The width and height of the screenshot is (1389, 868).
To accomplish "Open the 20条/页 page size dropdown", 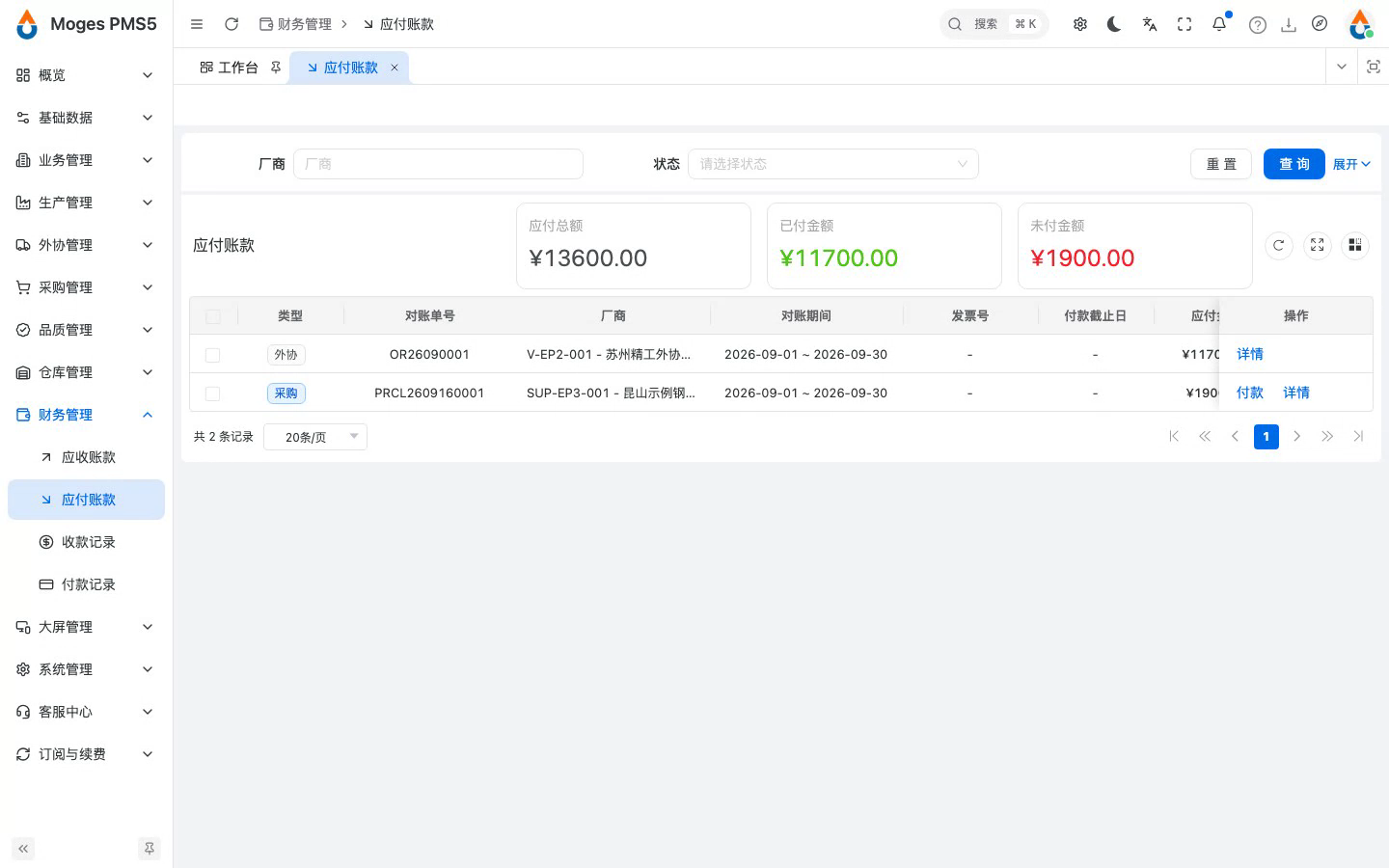I will tap(315, 437).
